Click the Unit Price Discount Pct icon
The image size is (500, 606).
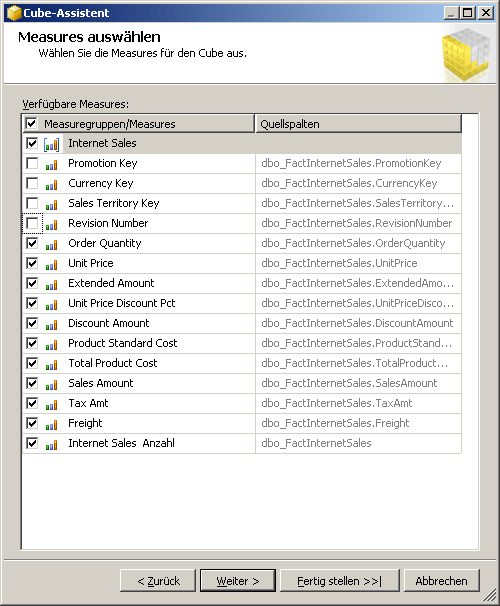click(51, 305)
